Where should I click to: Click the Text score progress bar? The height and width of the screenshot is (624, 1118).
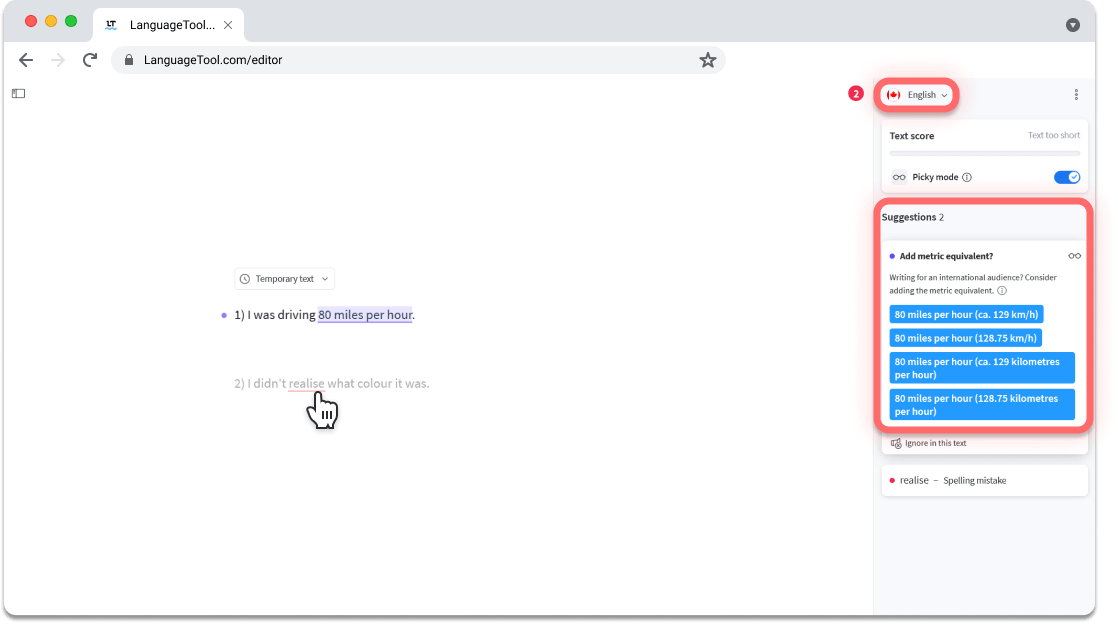(985, 153)
